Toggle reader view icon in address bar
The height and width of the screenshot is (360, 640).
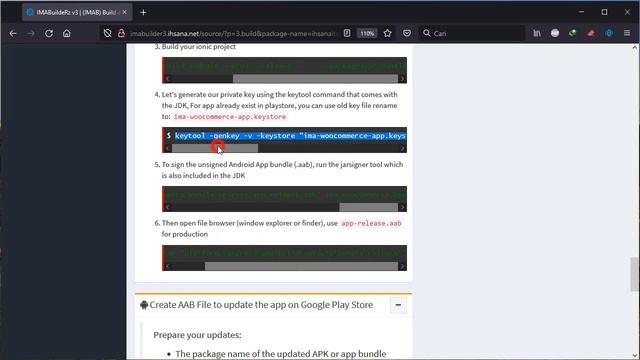pyautogui.click(x=347, y=33)
